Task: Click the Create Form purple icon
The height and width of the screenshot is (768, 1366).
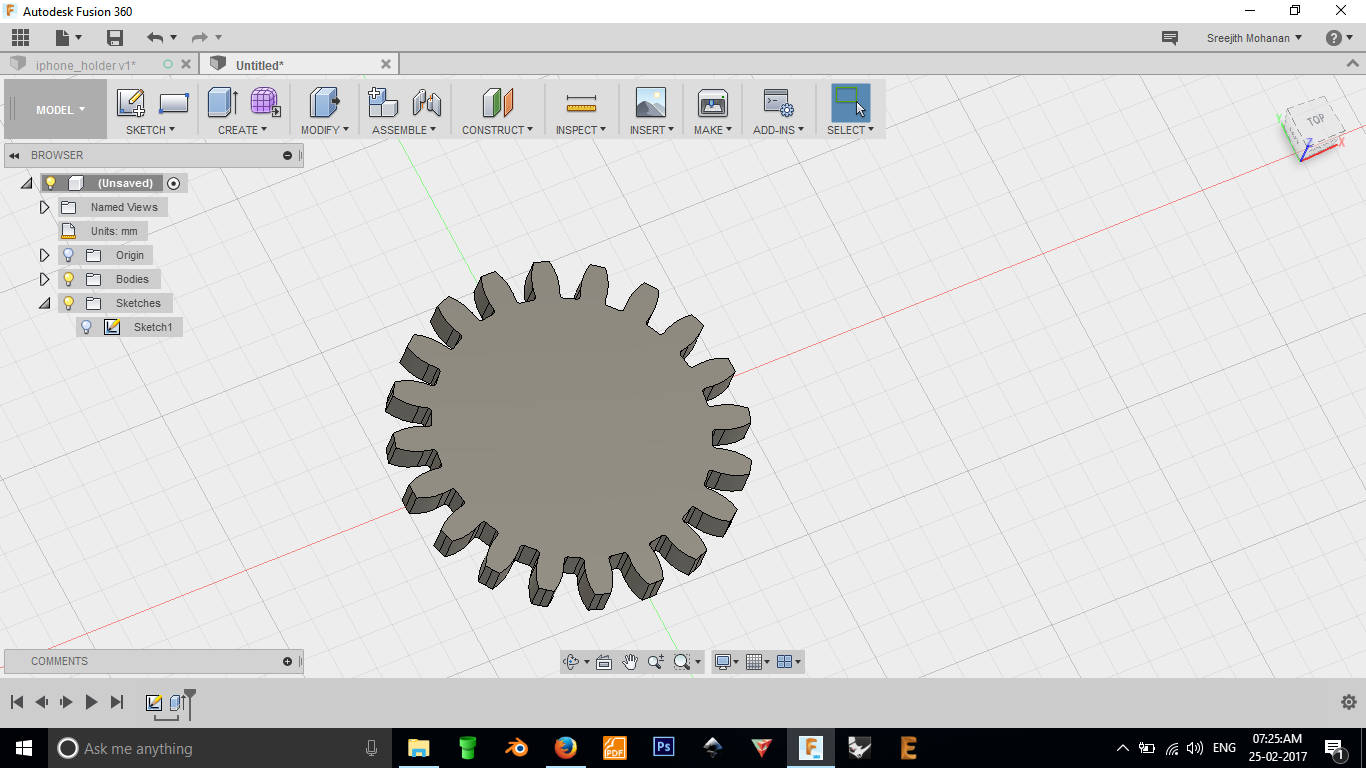Action: pyautogui.click(x=265, y=102)
